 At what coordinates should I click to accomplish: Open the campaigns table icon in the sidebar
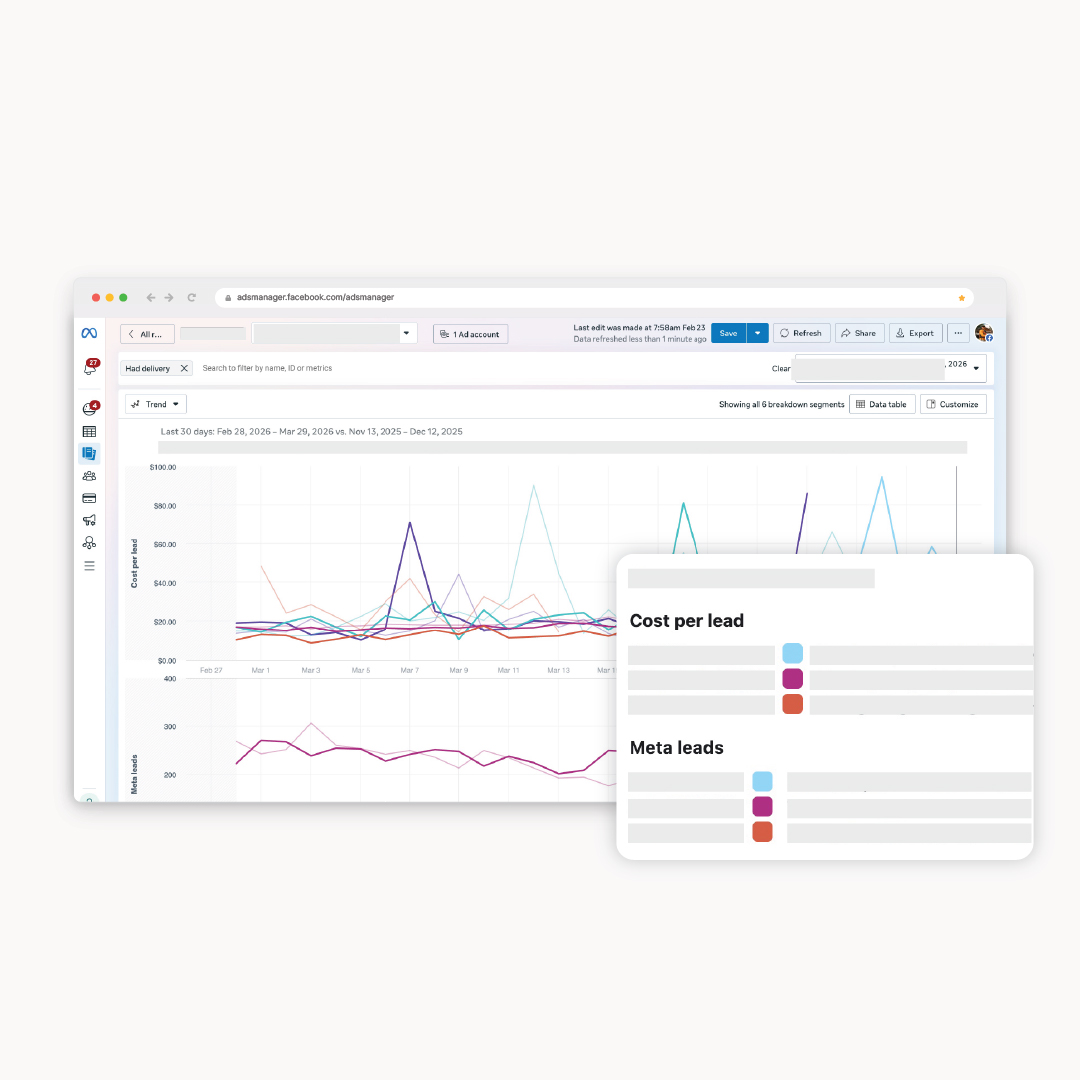click(89, 432)
